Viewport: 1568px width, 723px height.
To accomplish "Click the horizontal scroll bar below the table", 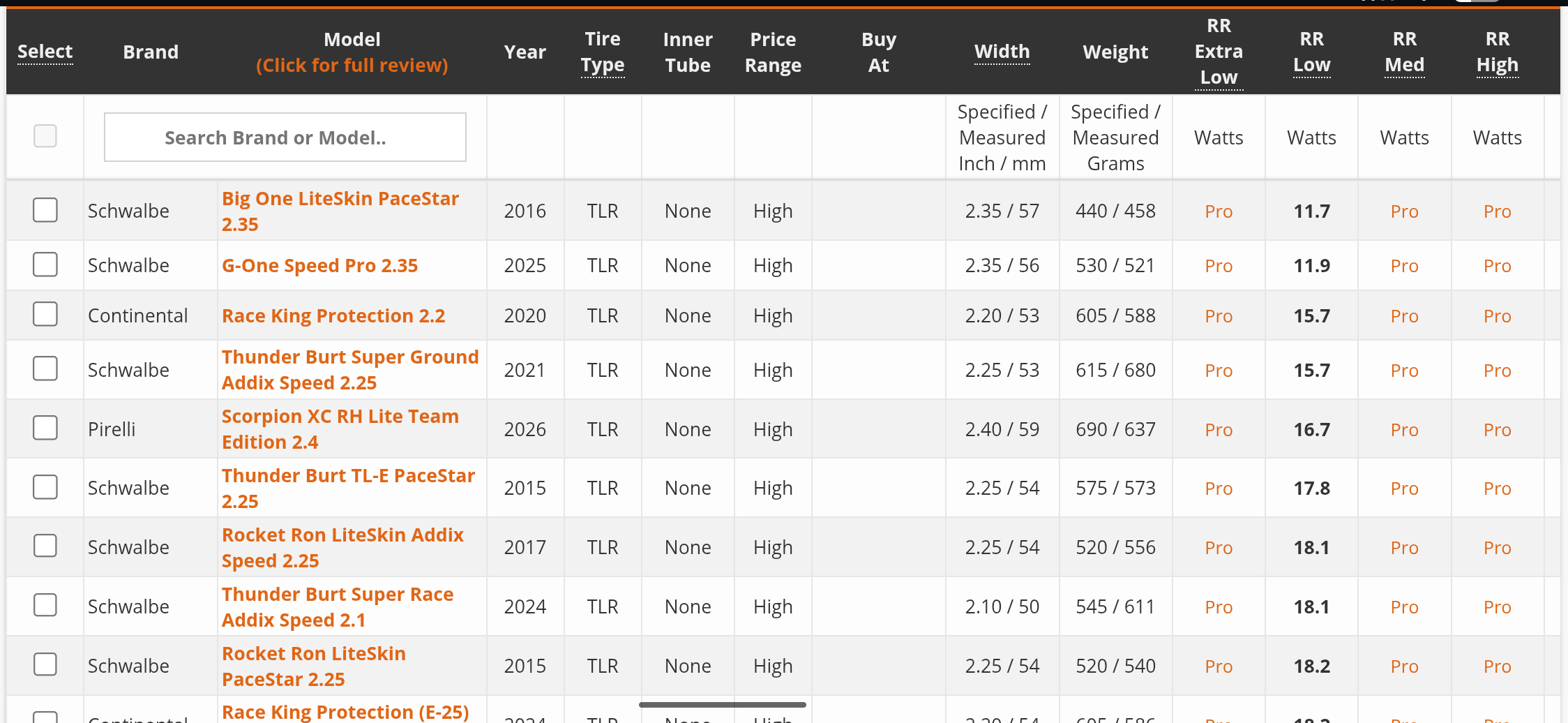I will 723,705.
